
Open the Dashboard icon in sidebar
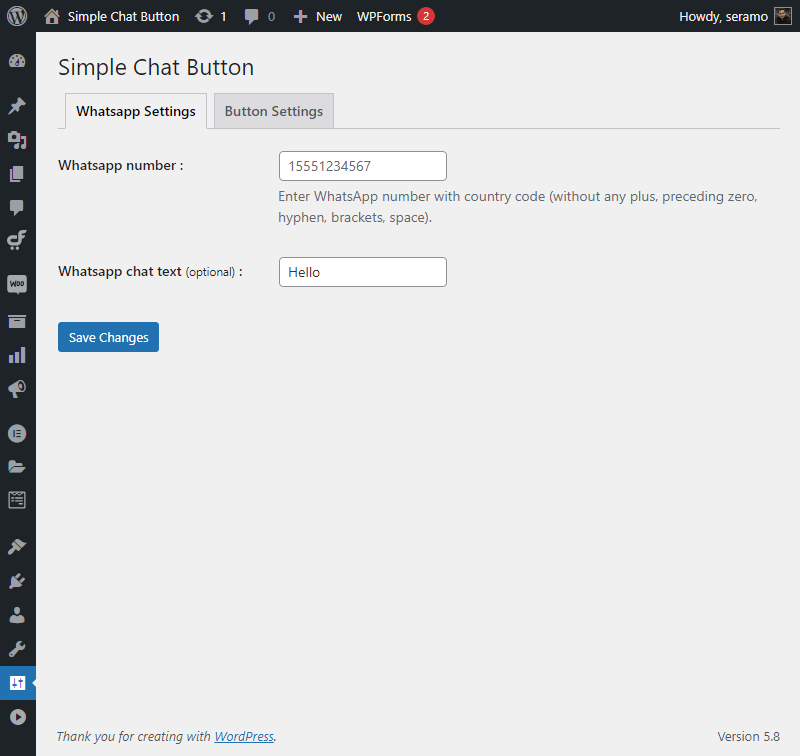point(17,61)
